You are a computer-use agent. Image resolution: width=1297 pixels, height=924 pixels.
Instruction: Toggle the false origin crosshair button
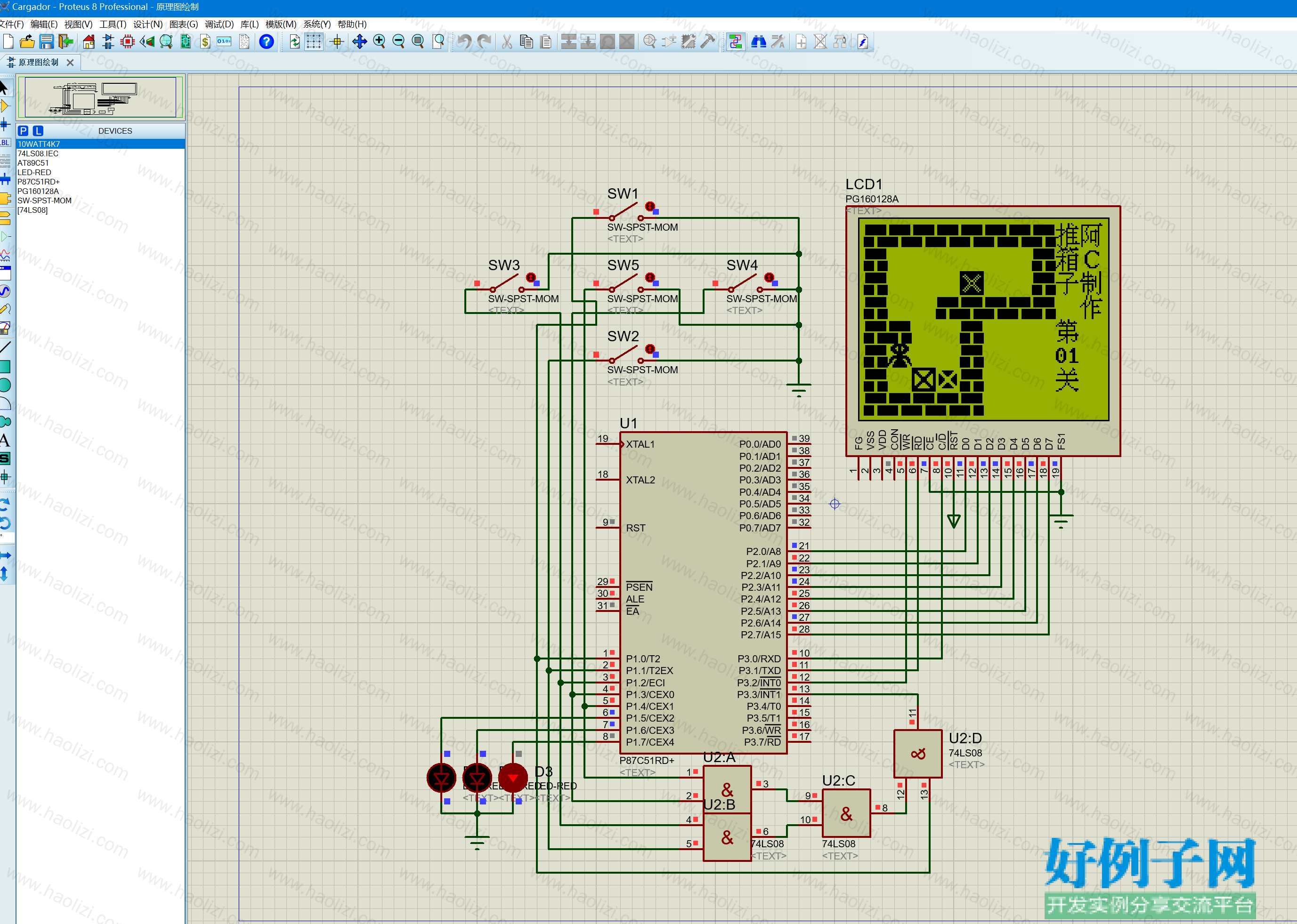tap(337, 41)
